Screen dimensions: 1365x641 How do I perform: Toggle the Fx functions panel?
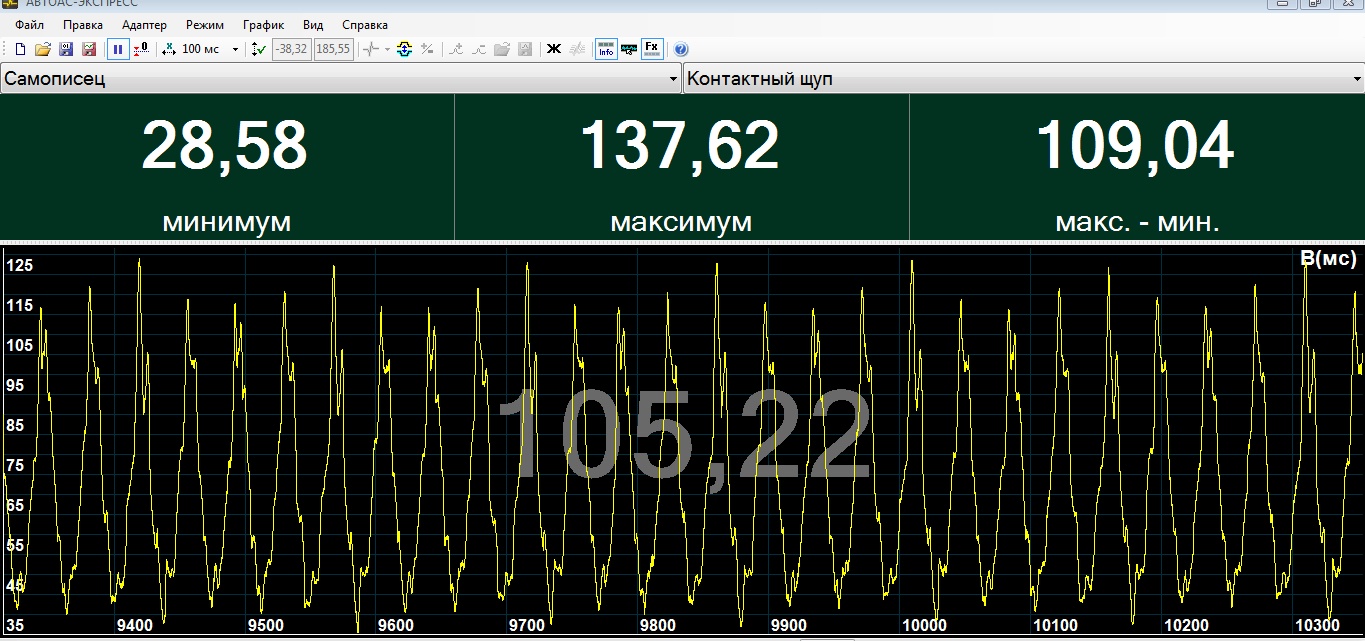click(652, 49)
